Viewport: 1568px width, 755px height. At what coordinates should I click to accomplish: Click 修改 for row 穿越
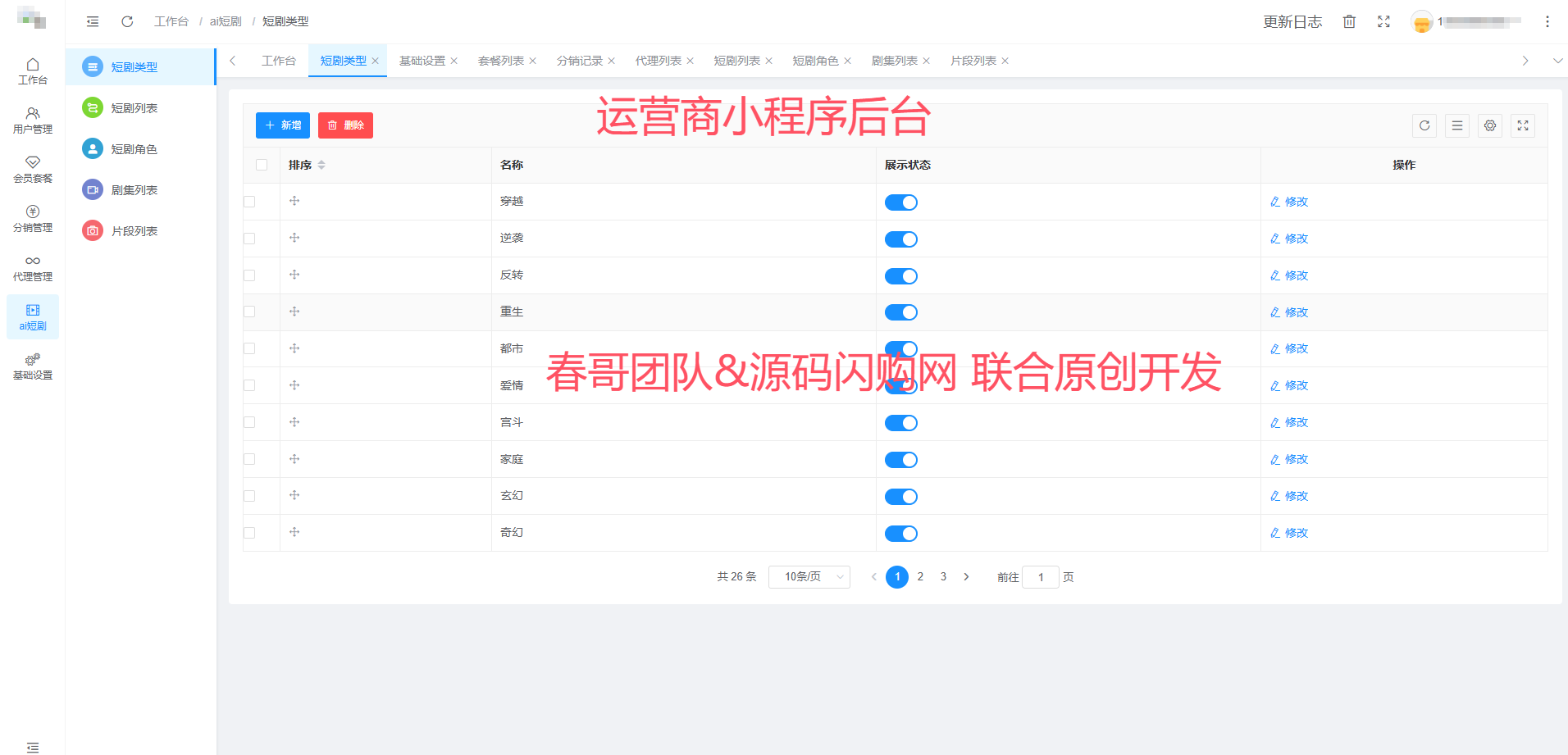pyautogui.click(x=1289, y=202)
